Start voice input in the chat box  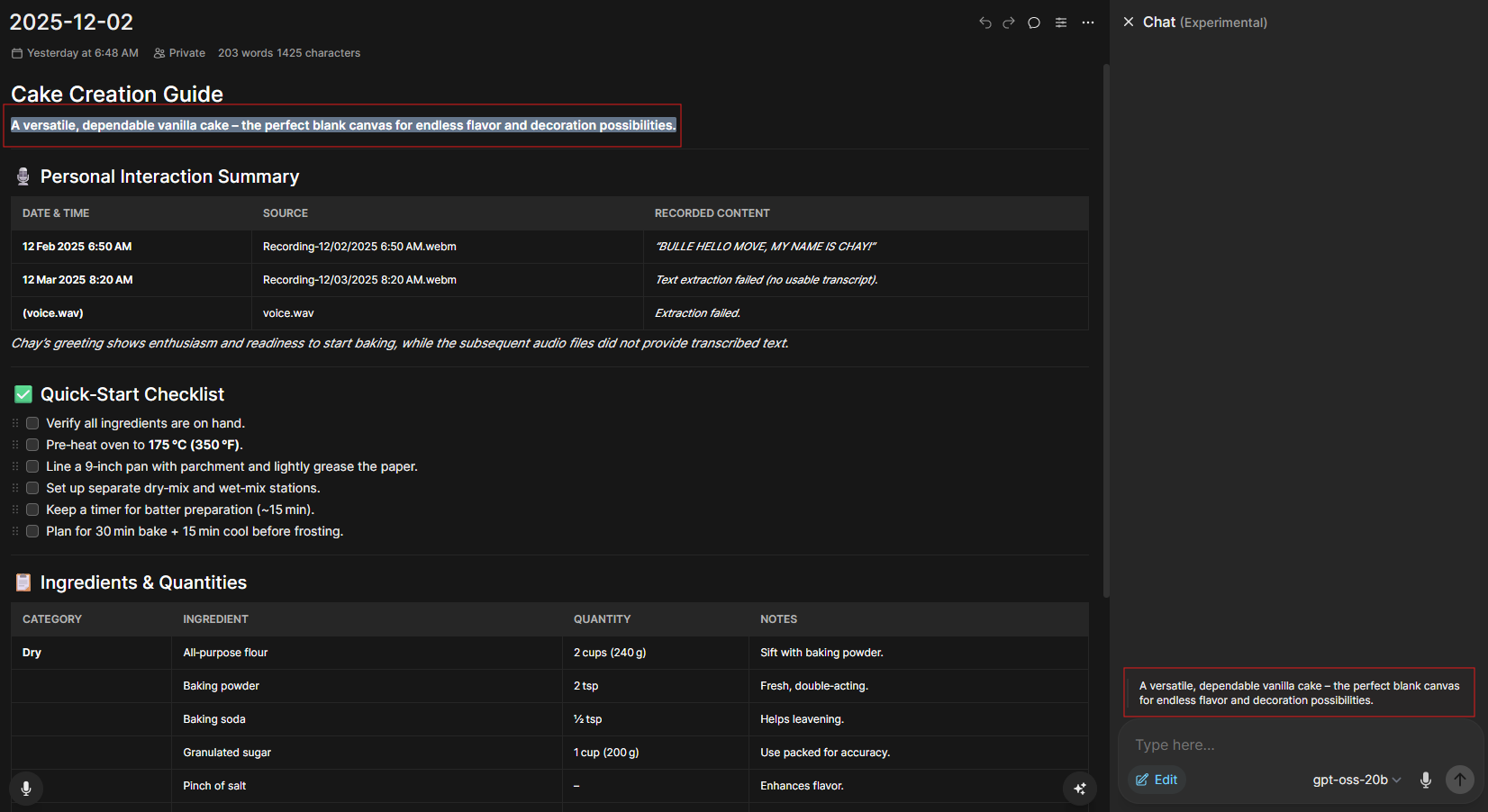1426,780
